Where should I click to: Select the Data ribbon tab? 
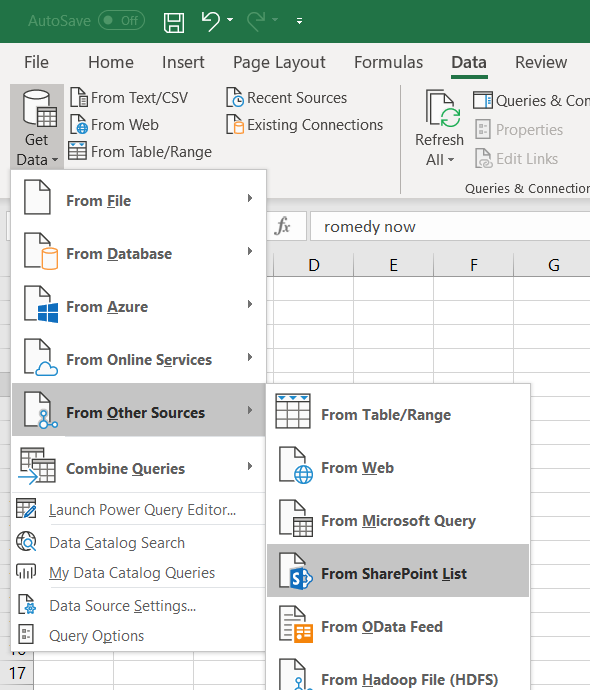(469, 62)
